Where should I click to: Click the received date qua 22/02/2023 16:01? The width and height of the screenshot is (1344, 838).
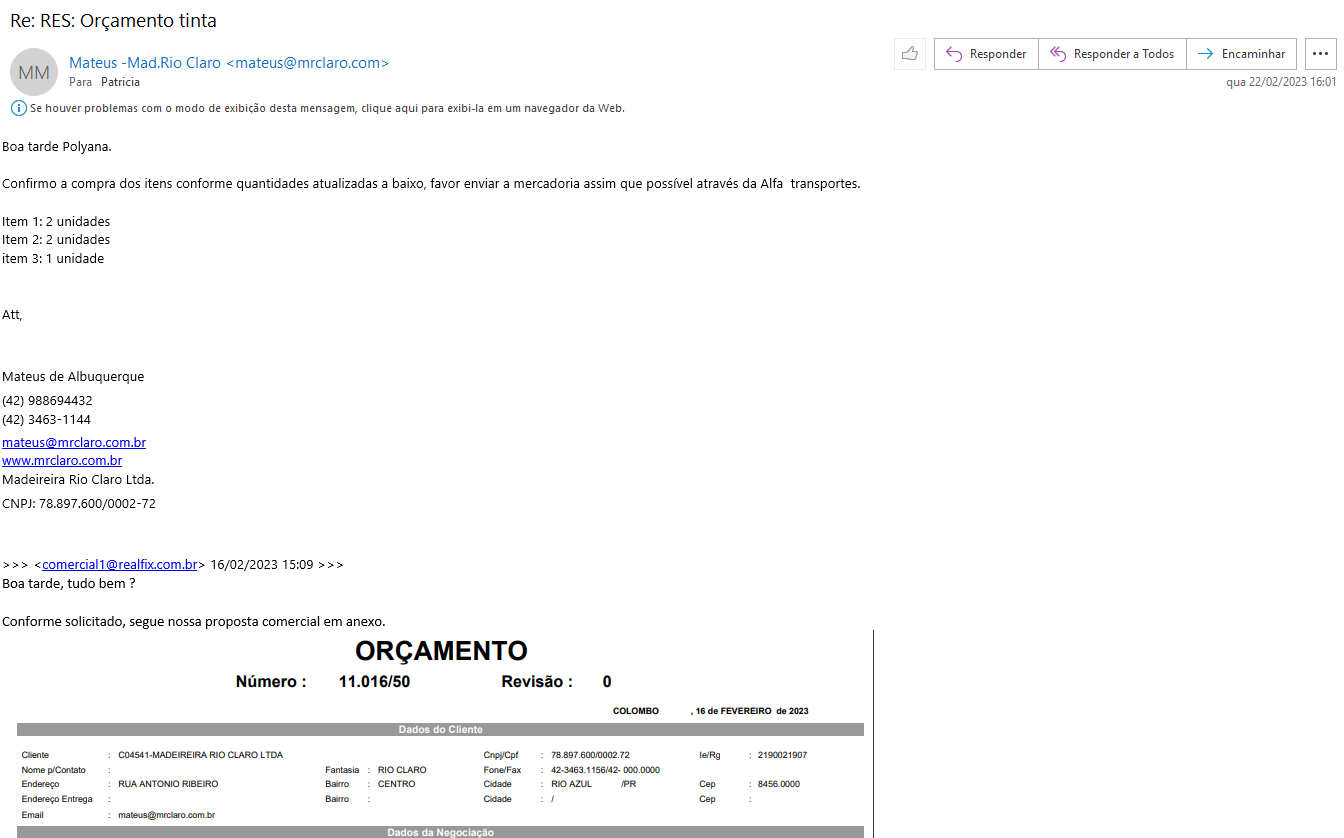click(1280, 82)
